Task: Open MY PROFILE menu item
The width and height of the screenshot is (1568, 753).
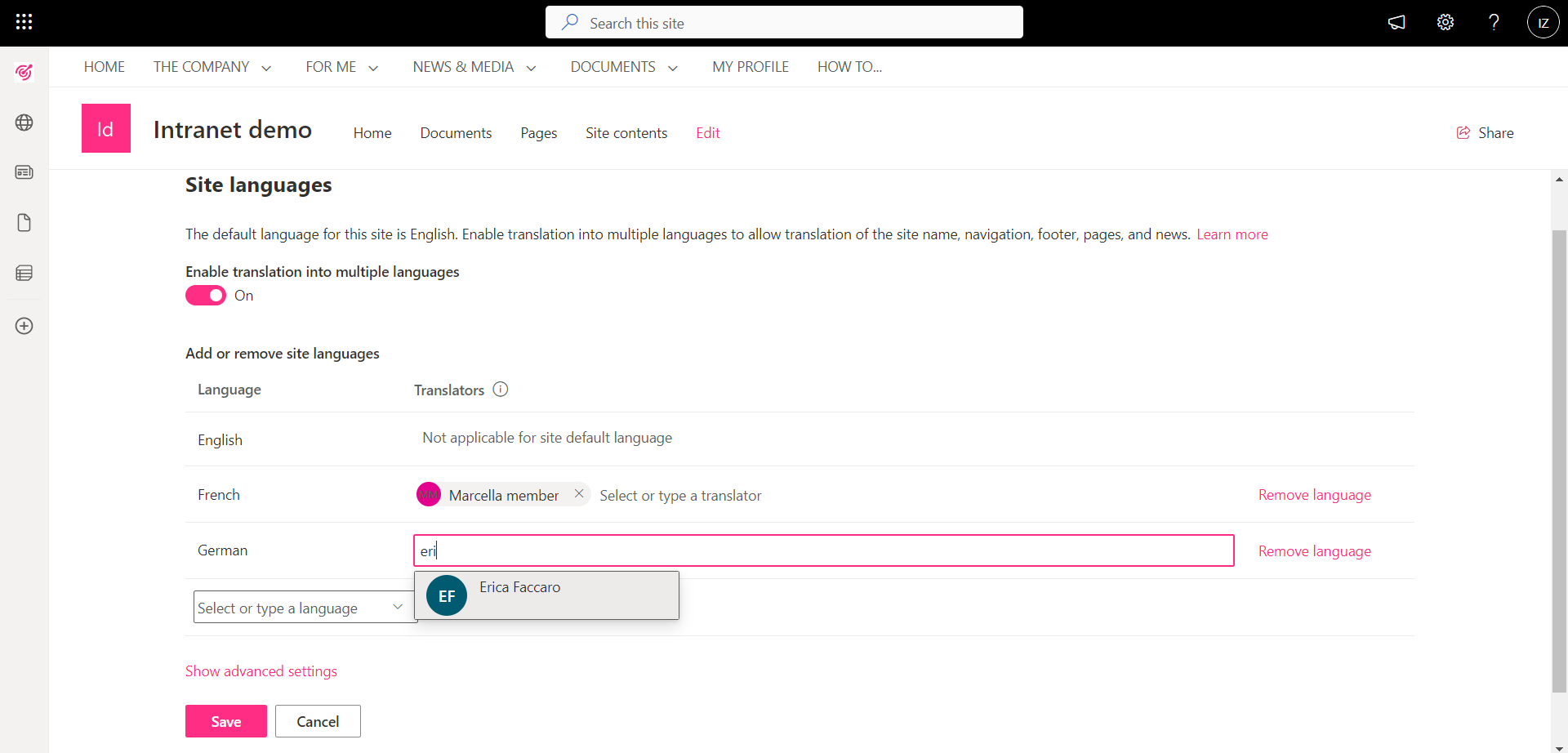Action: pos(750,67)
